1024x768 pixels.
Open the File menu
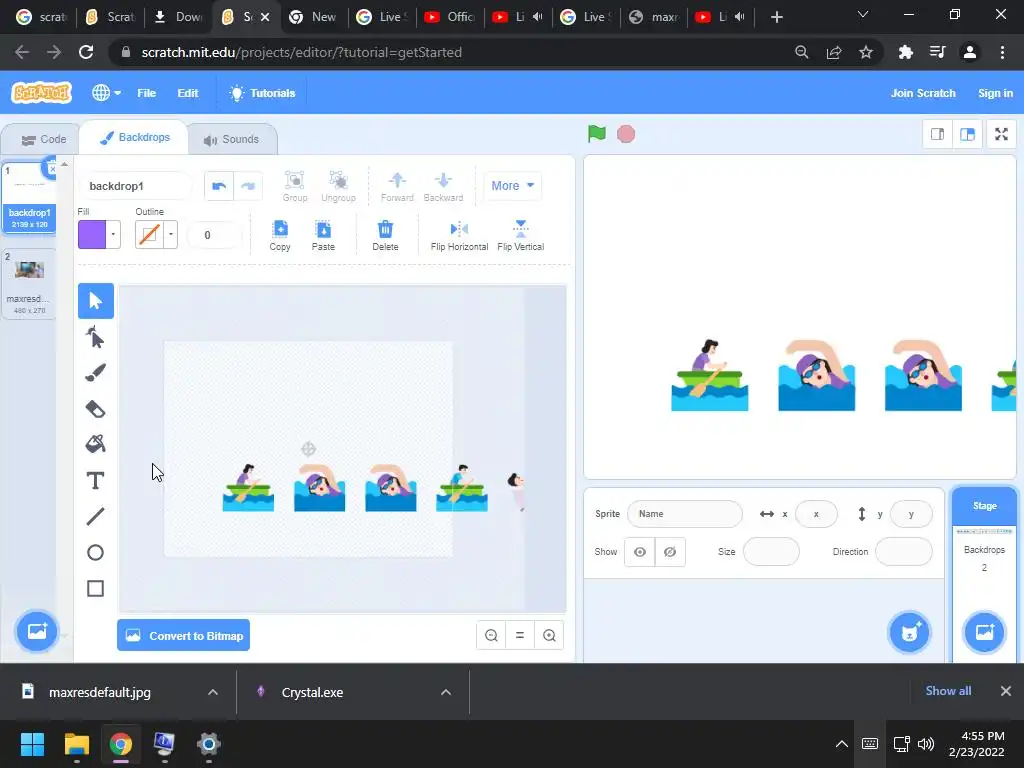[146, 93]
